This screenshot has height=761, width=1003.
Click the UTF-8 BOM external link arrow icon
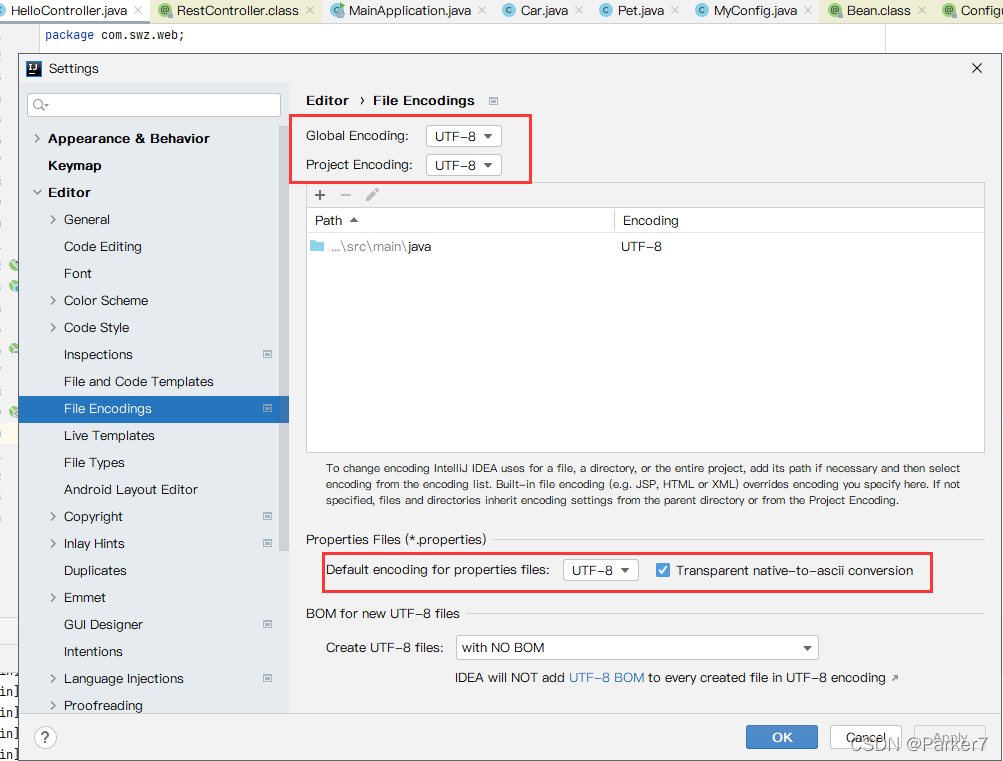[x=895, y=678]
